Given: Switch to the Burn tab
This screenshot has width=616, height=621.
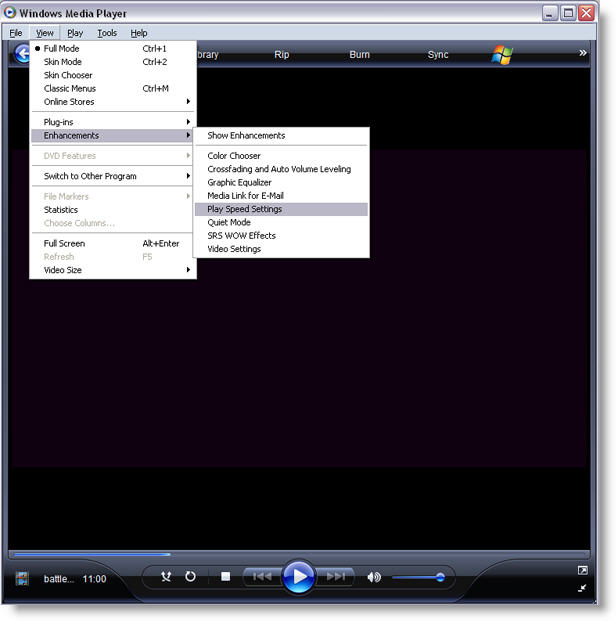Looking at the screenshot, I should [x=359, y=54].
